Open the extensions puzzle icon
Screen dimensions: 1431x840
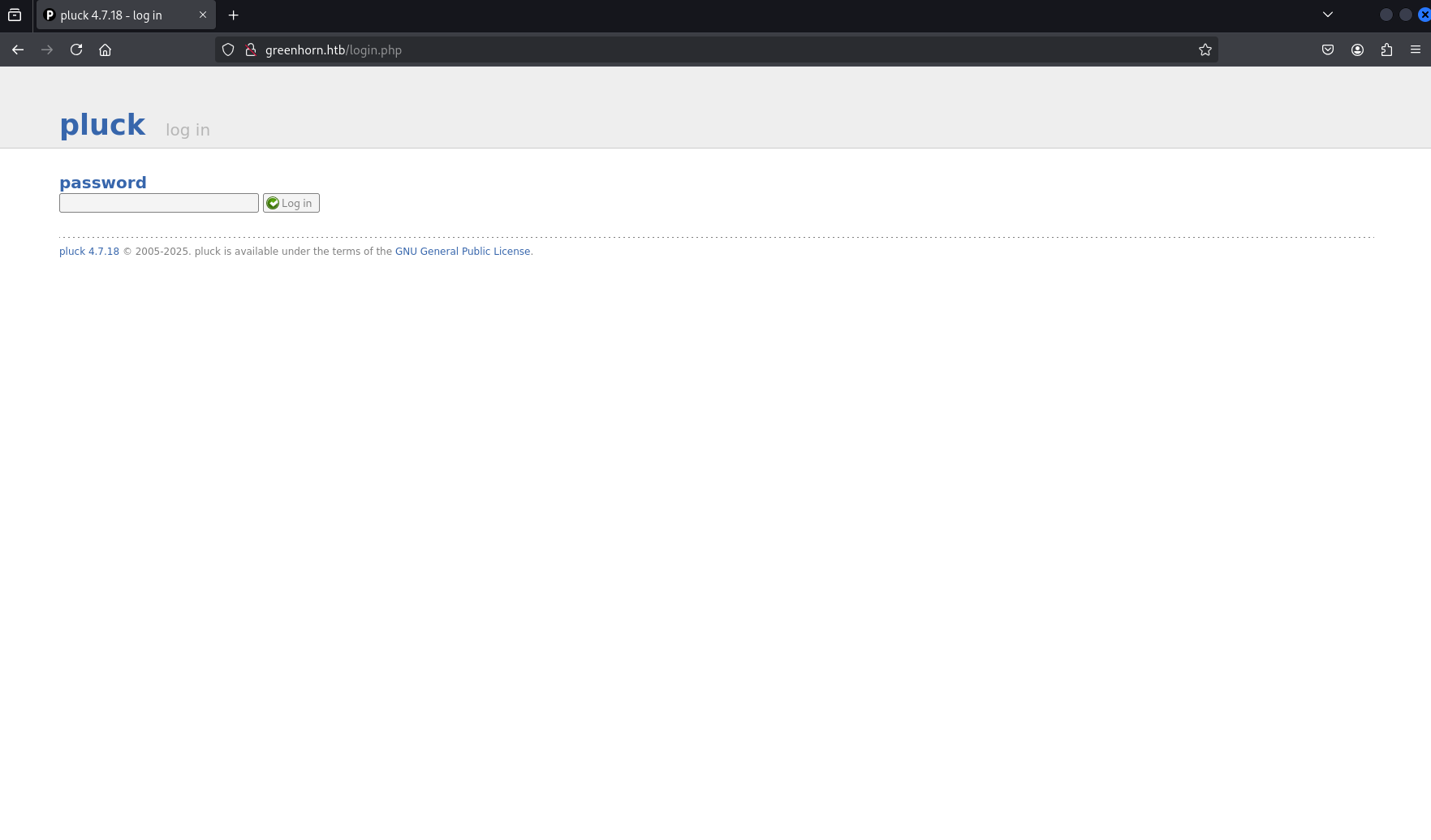1386,50
